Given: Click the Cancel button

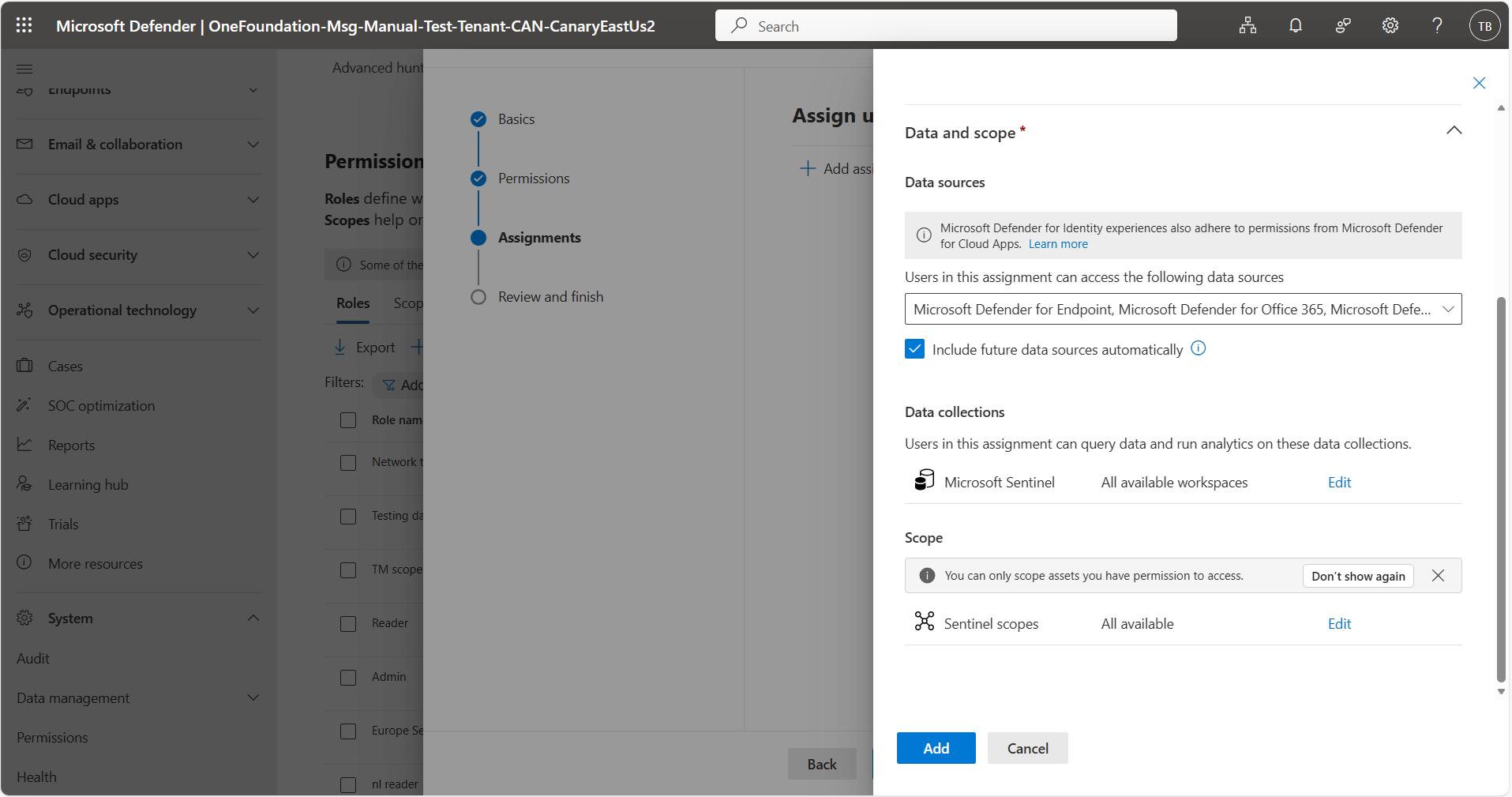Looking at the screenshot, I should pyautogui.click(x=1028, y=748).
